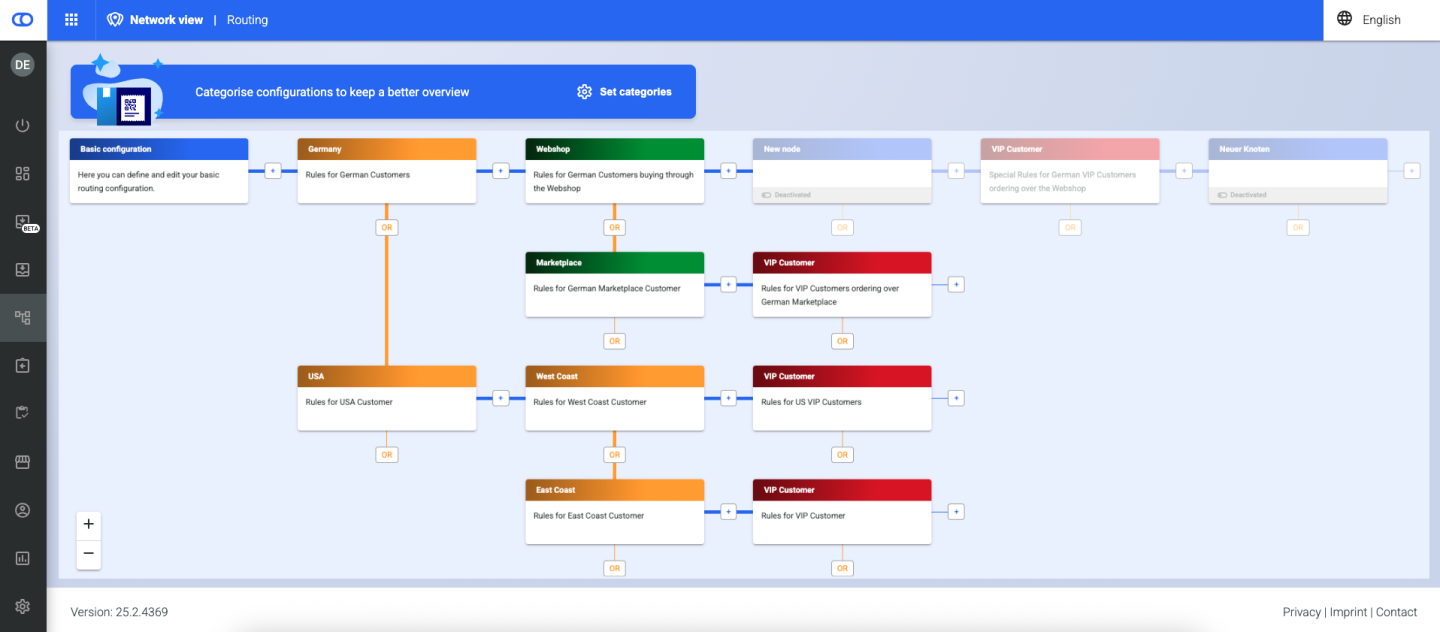Open the bar chart reports icon
The image size is (1440, 632).
click(23, 558)
